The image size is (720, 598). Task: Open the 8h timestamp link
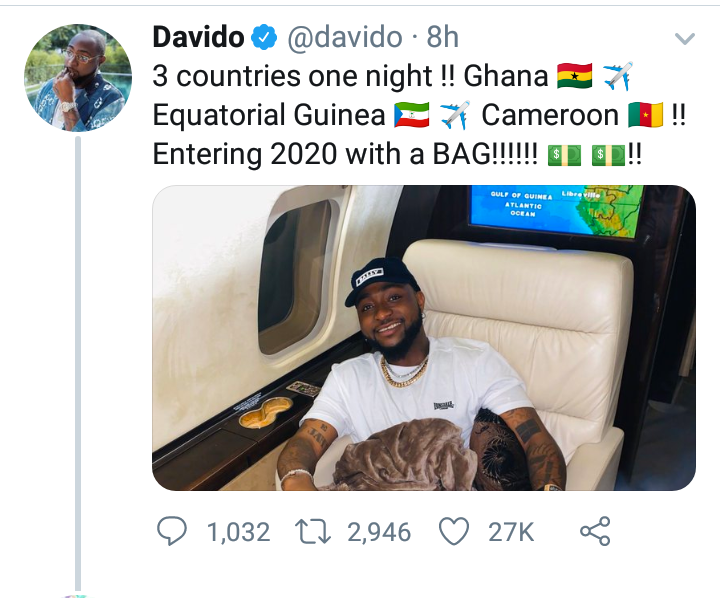(x=442, y=37)
